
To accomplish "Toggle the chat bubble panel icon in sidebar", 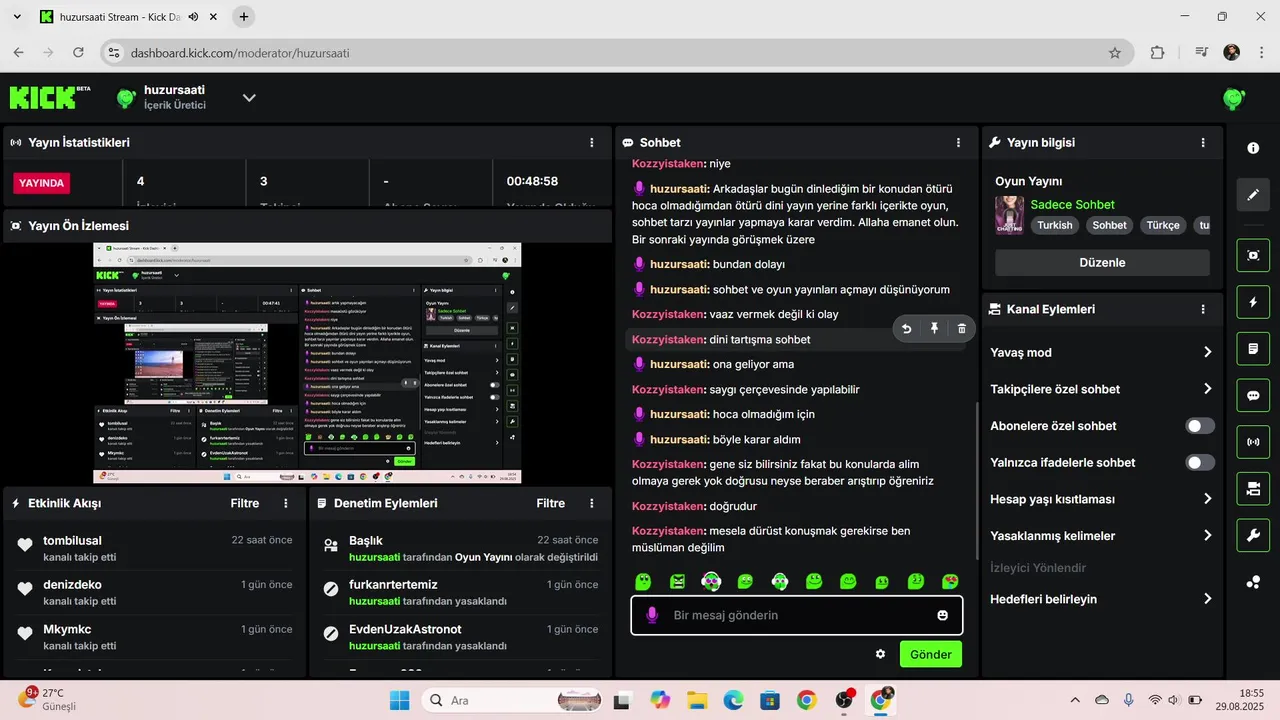I will coord(1253,395).
